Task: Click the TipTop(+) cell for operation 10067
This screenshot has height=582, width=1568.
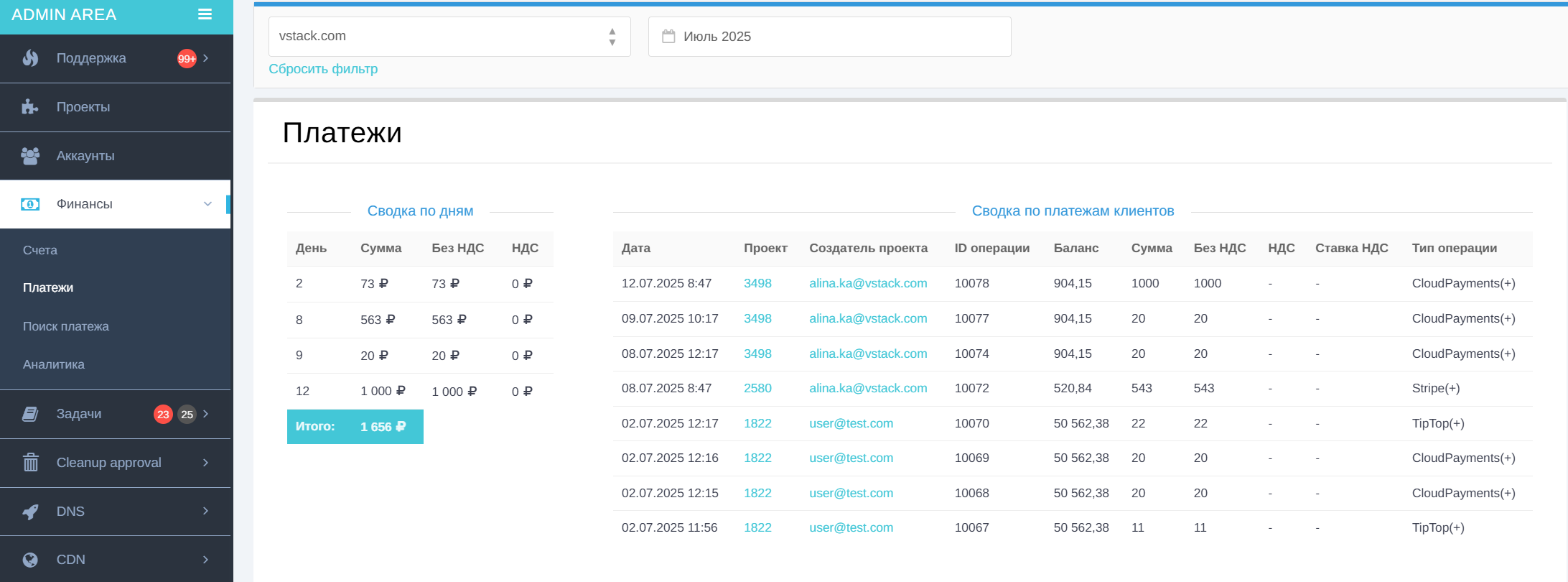Action: 1438,527
